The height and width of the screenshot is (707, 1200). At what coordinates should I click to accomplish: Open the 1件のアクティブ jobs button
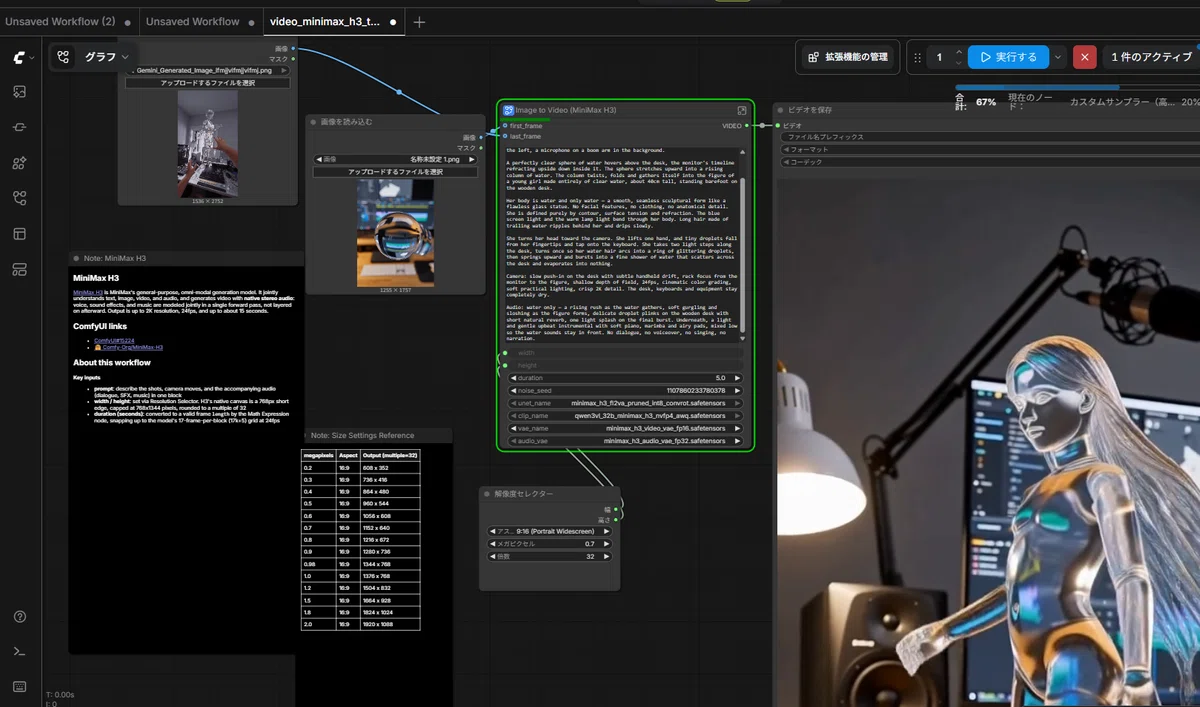pos(1151,57)
